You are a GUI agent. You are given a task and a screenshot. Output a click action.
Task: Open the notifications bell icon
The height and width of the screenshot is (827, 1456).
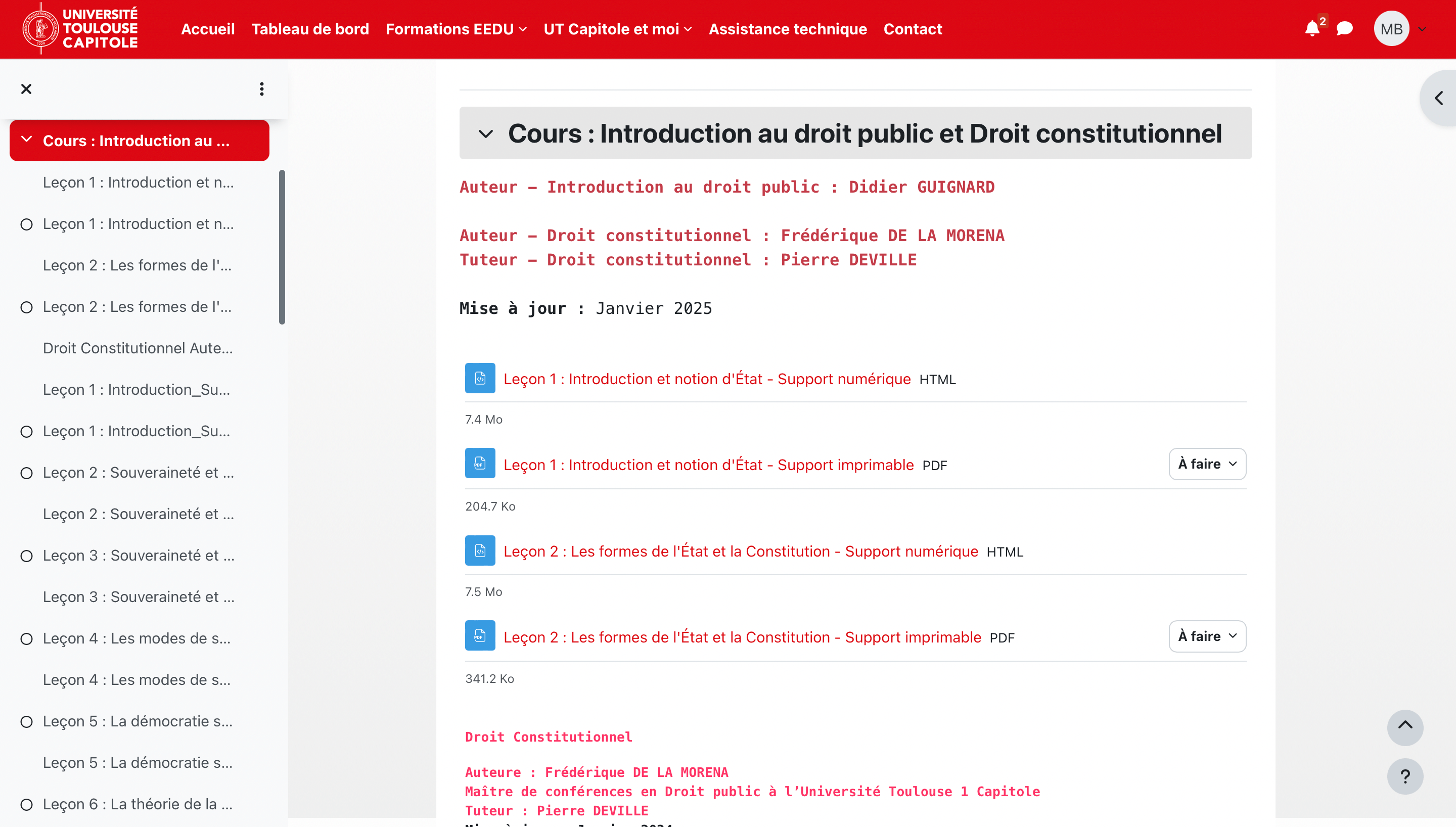tap(1311, 29)
